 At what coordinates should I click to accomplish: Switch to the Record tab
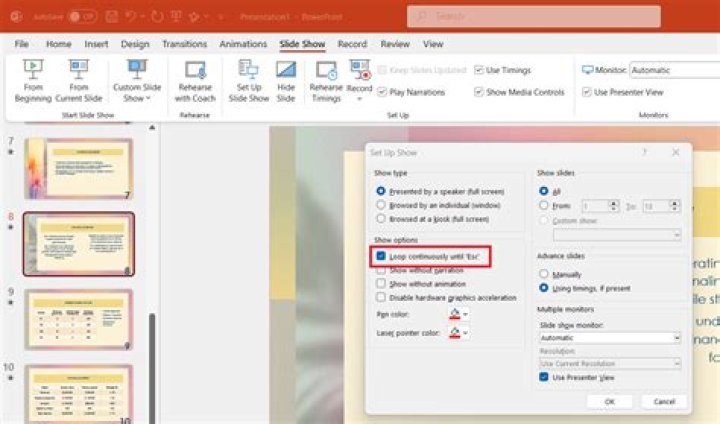tap(352, 44)
